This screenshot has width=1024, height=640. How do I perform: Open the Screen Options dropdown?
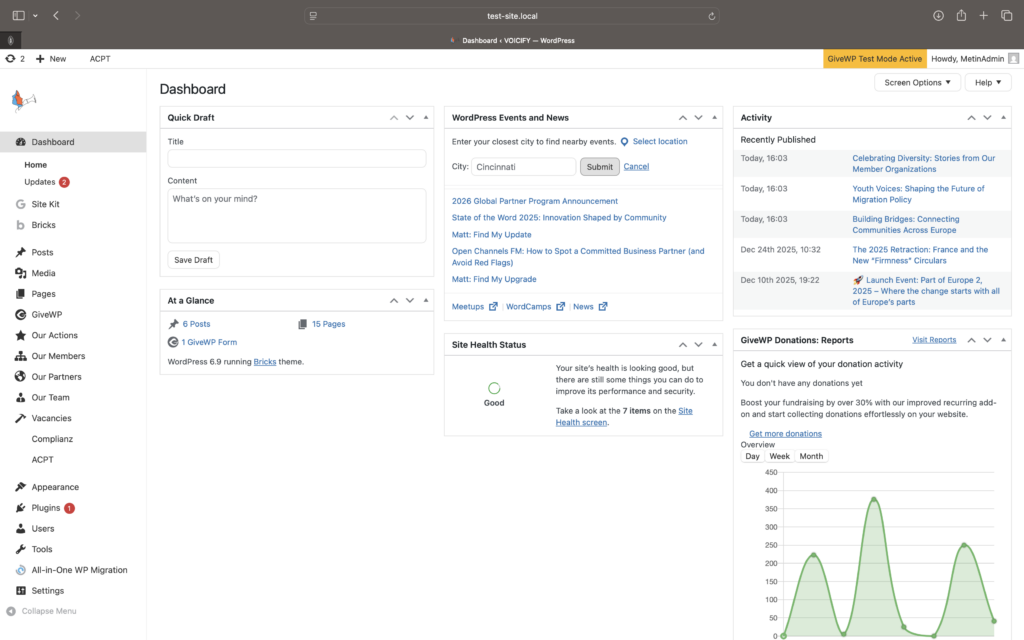click(x=917, y=82)
